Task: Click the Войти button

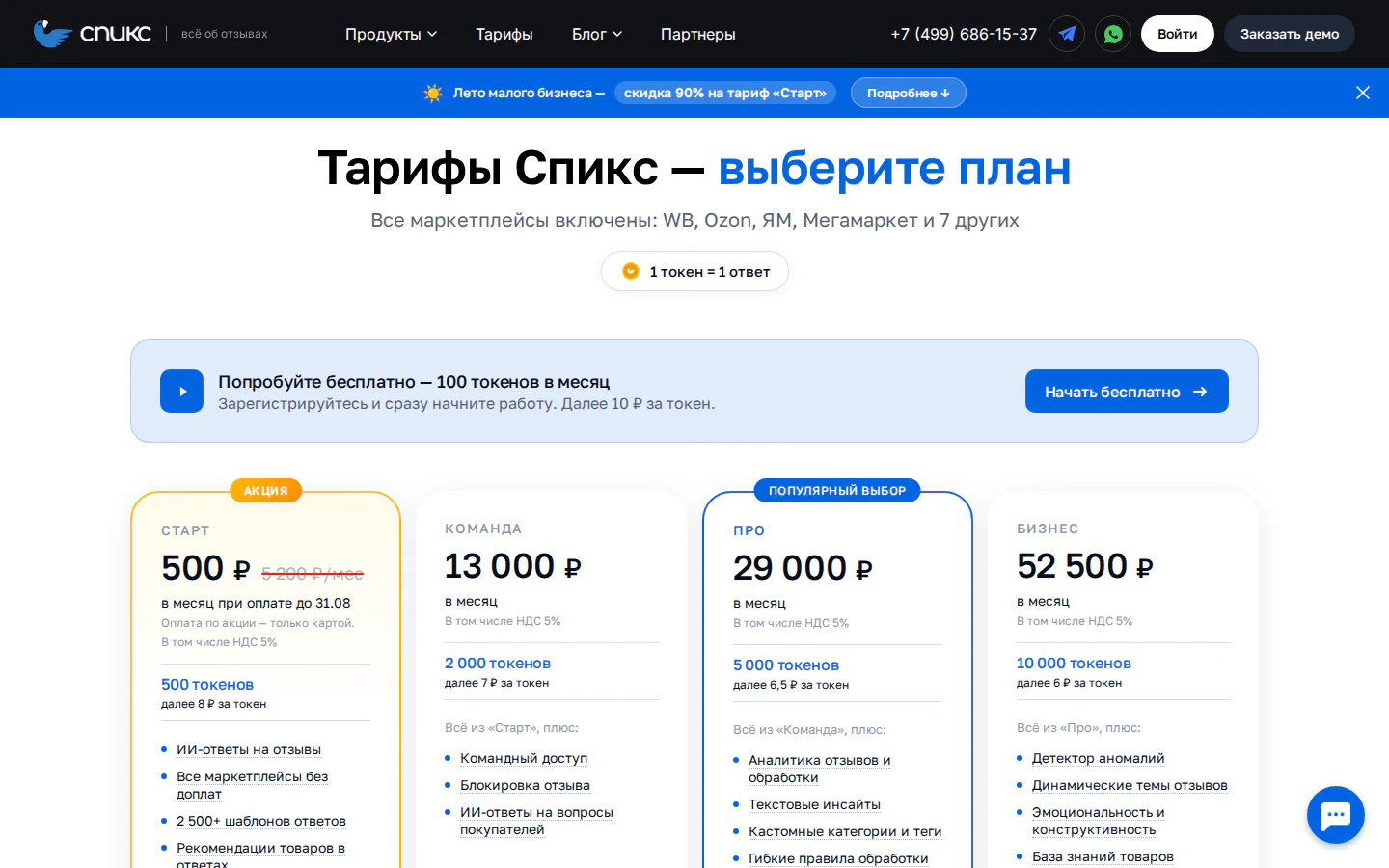Action: coord(1178,34)
